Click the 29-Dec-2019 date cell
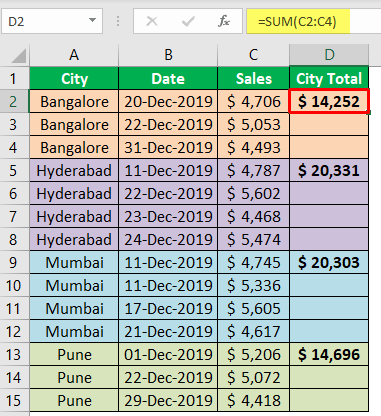The height and width of the screenshot is (416, 381). [168, 401]
